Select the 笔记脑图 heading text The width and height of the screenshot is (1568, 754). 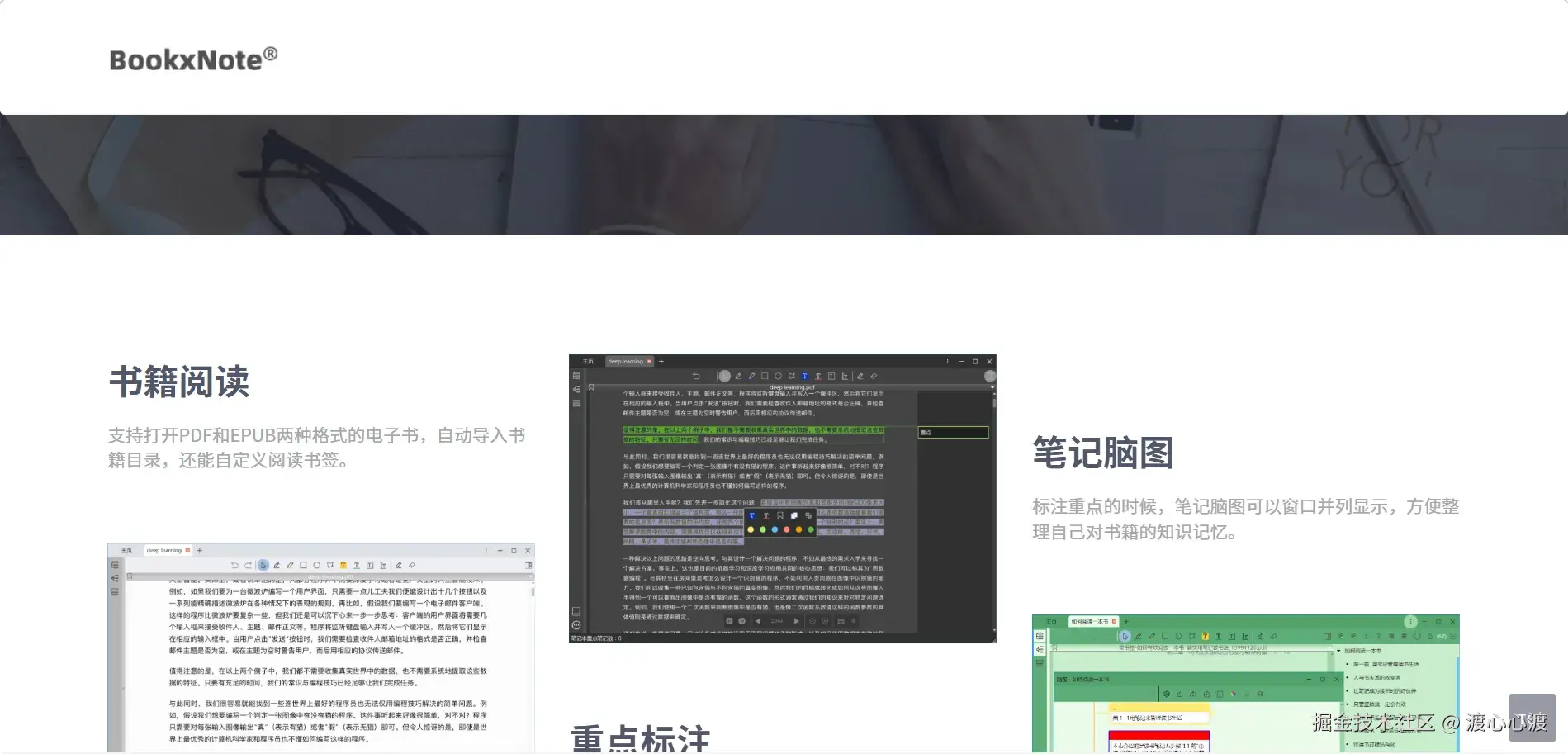pos(1103,453)
